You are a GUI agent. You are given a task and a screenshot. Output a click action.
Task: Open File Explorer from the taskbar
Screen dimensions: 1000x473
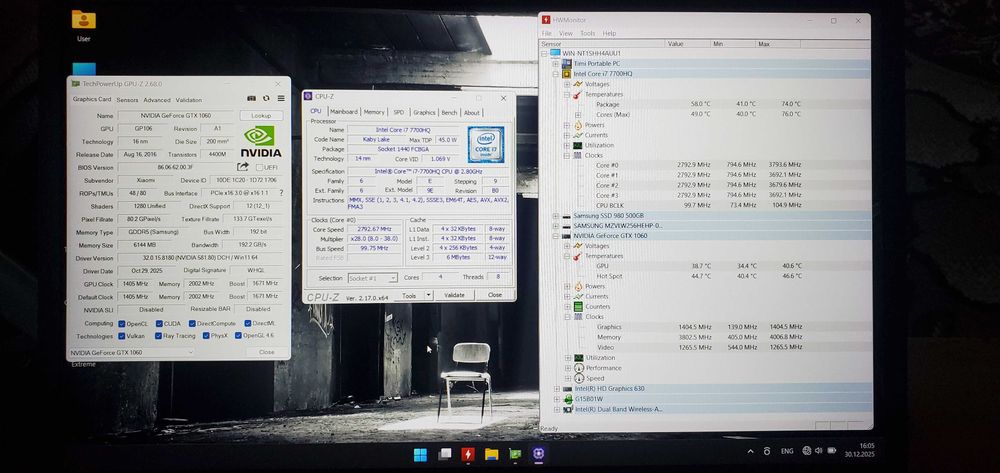point(491,455)
